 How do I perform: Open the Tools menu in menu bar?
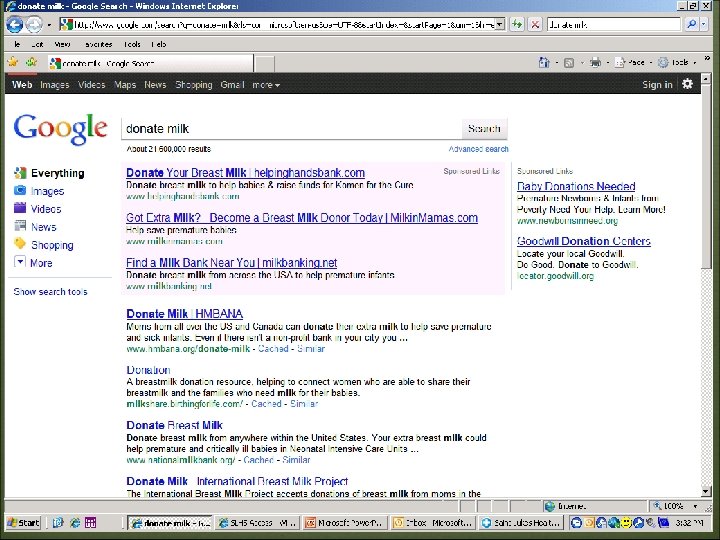click(132, 45)
